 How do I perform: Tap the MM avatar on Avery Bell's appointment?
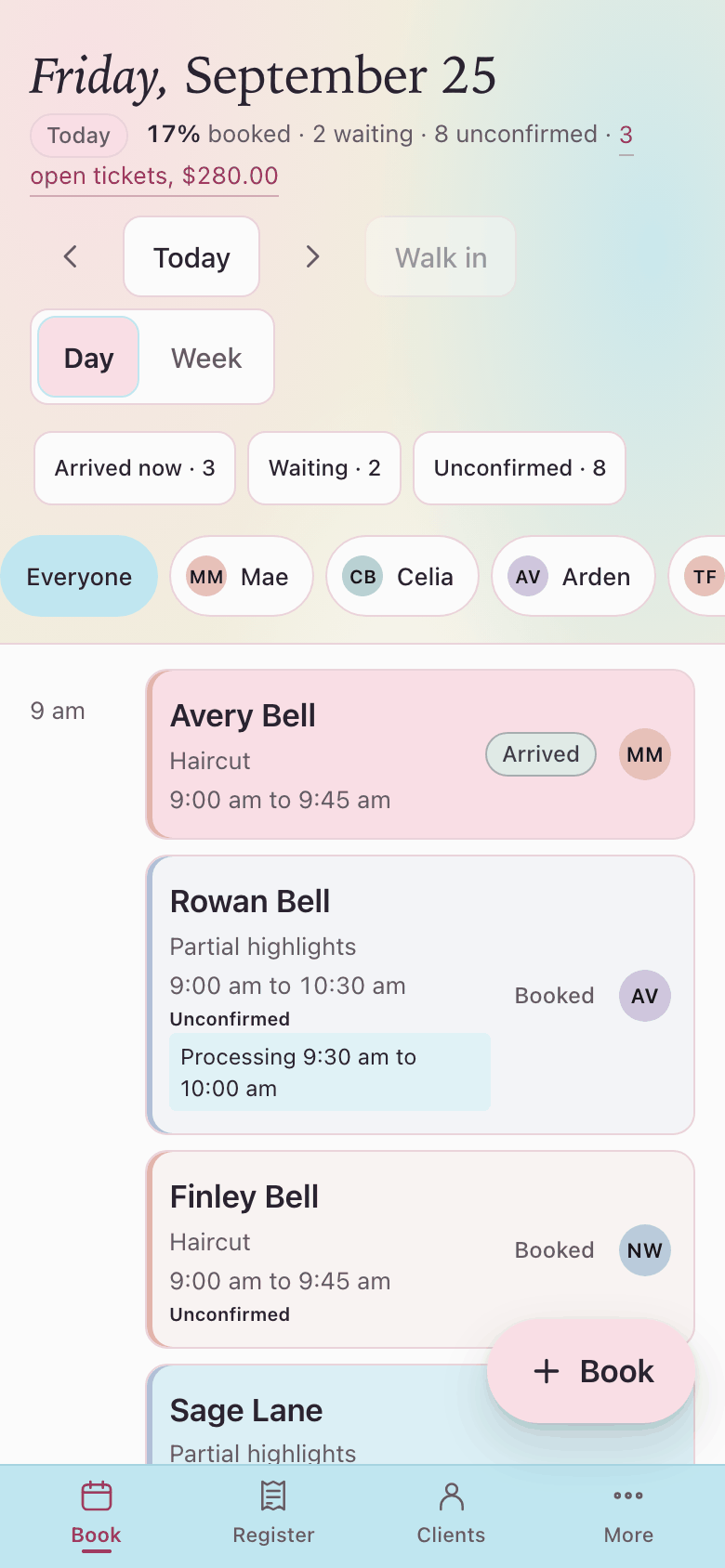coord(645,754)
